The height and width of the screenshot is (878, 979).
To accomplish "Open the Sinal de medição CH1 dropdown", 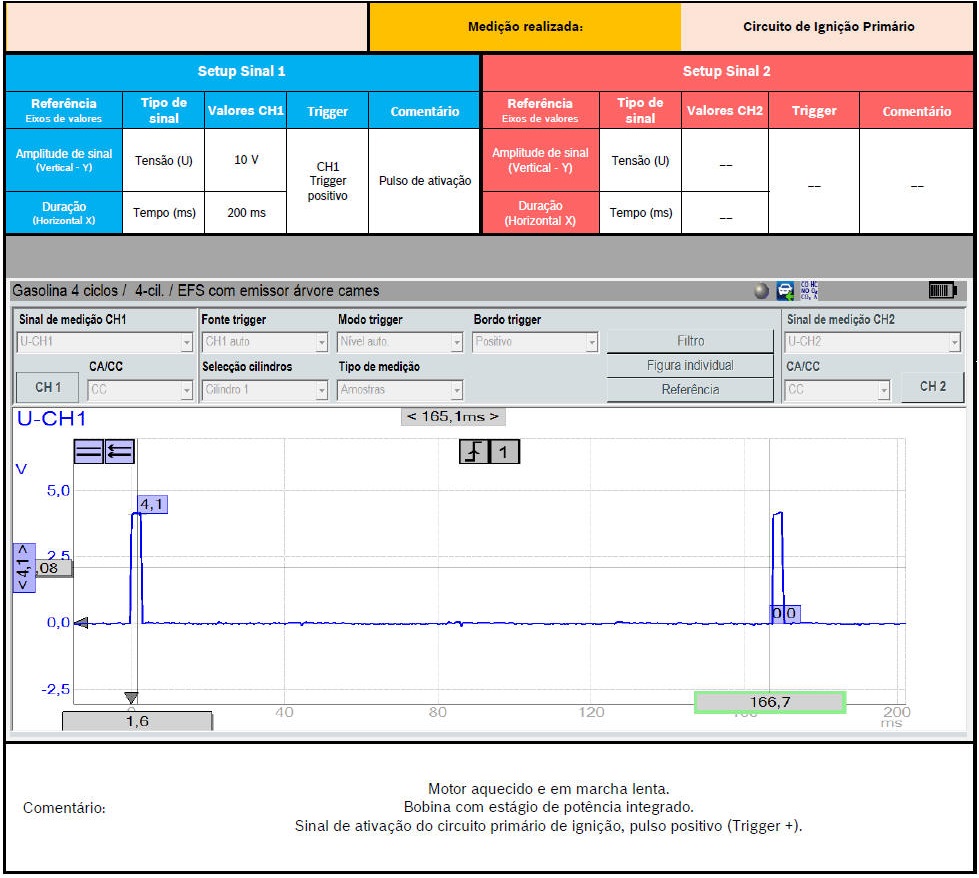I will 104,342.
